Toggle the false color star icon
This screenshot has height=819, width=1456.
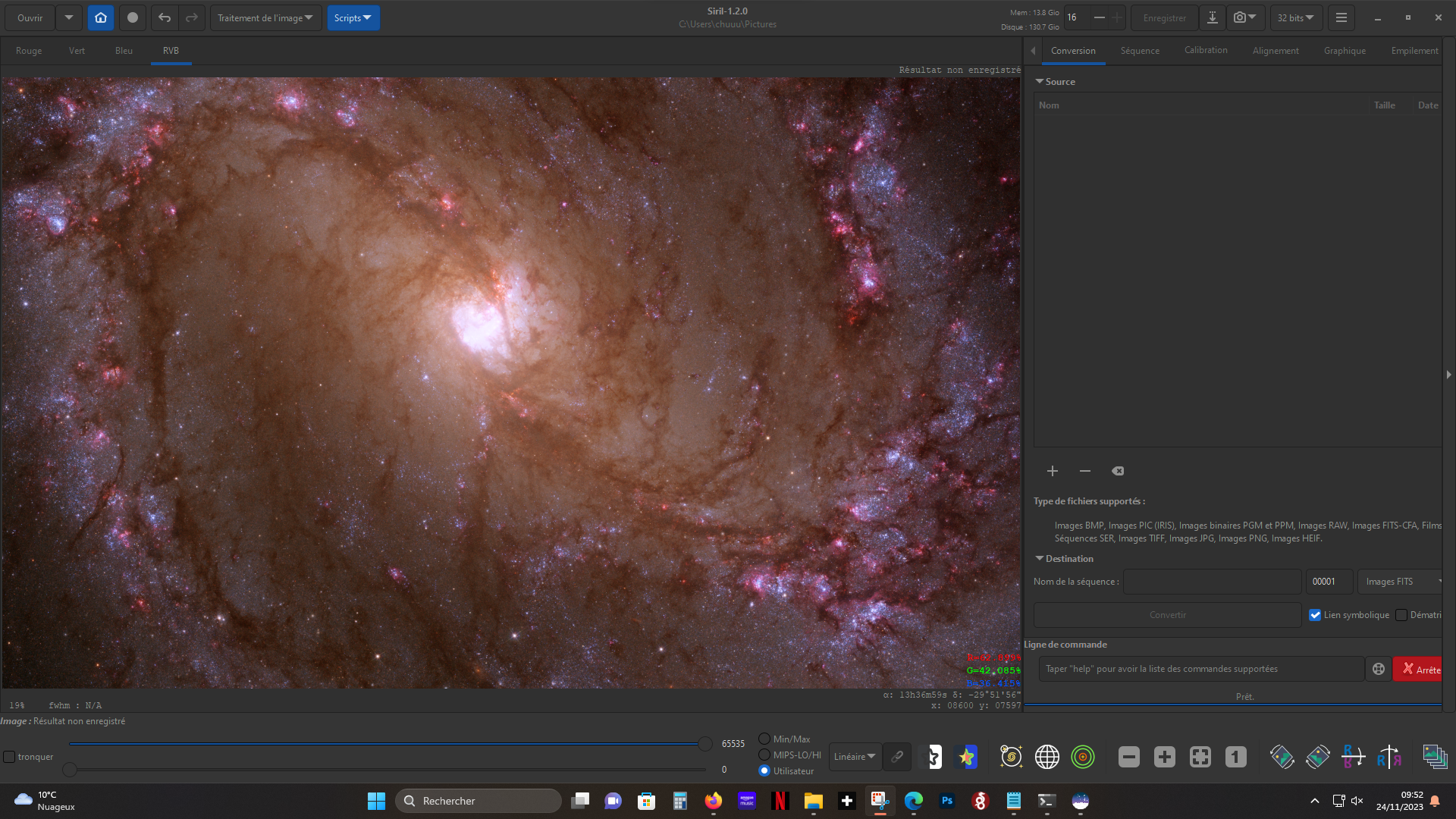(x=967, y=756)
